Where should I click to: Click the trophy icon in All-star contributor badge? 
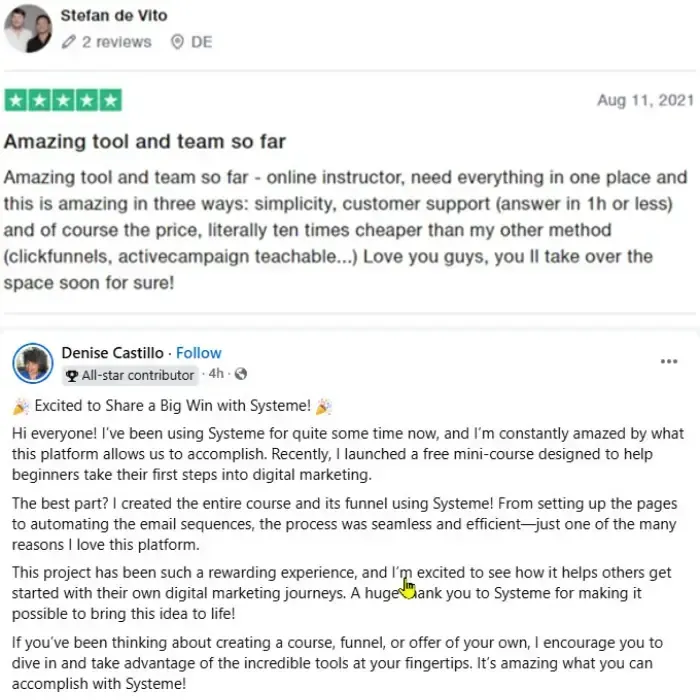(71, 375)
